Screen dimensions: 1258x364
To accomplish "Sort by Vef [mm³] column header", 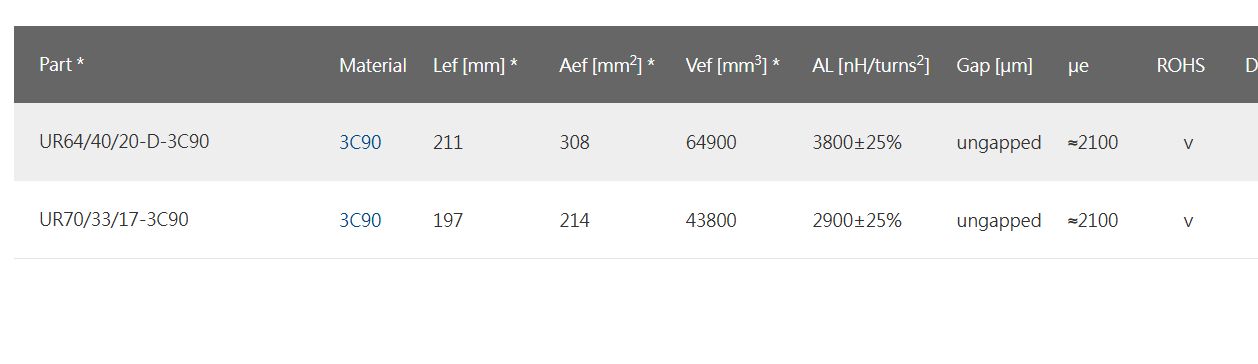I will tap(733, 65).
